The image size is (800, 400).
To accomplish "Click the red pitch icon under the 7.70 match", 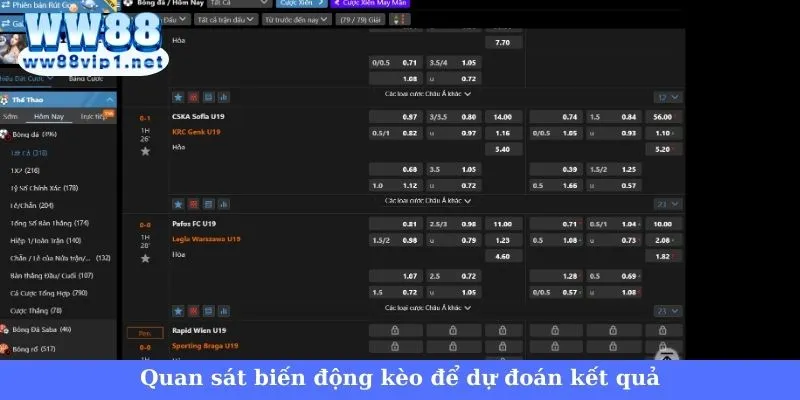I will [x=193, y=97].
